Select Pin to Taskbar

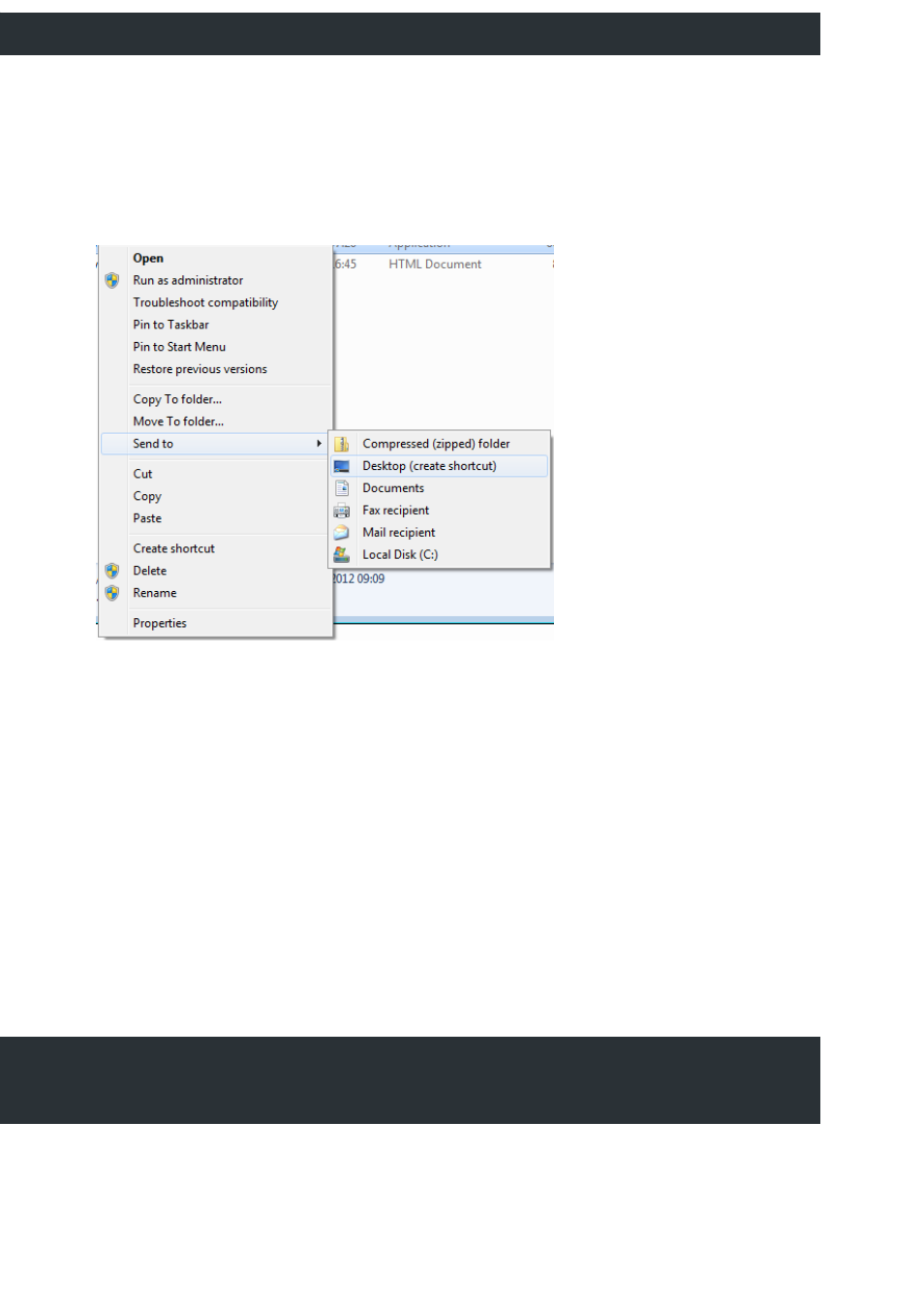216,326
